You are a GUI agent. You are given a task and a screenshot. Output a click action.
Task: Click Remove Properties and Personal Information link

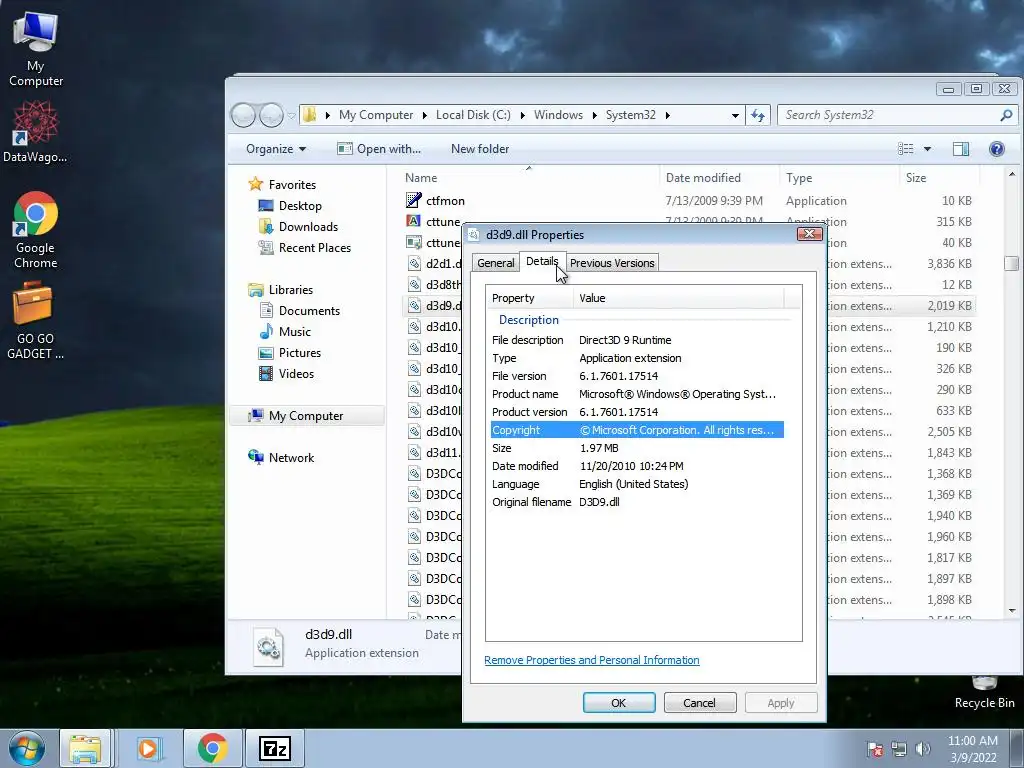tap(592, 660)
